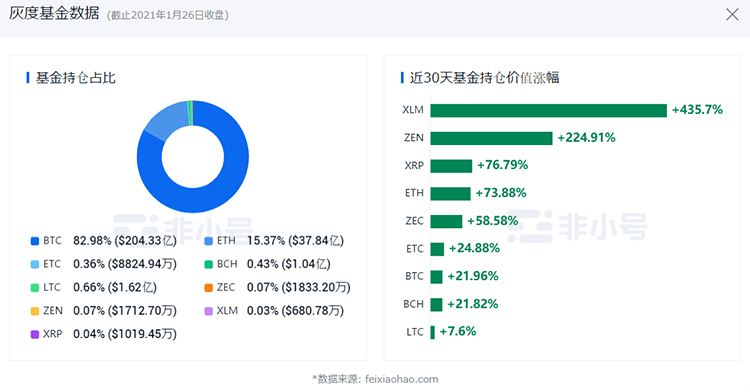Click XLM holding value 0.03% ($680.78万)

[295, 311]
